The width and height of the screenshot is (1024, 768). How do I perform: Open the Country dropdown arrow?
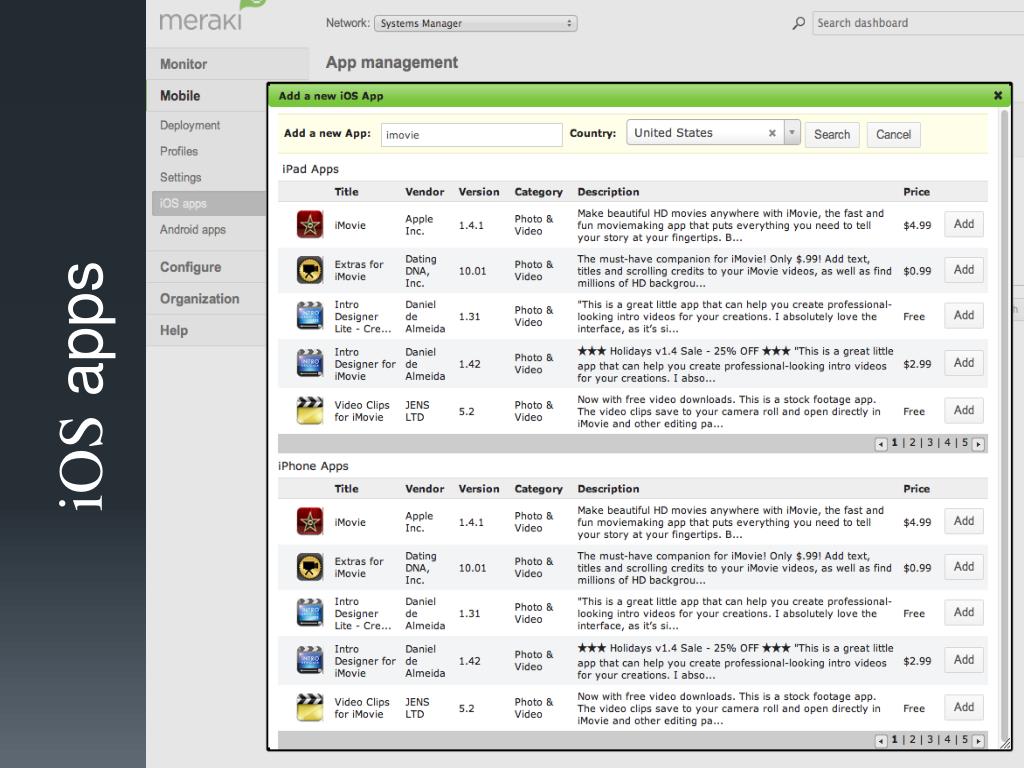792,133
